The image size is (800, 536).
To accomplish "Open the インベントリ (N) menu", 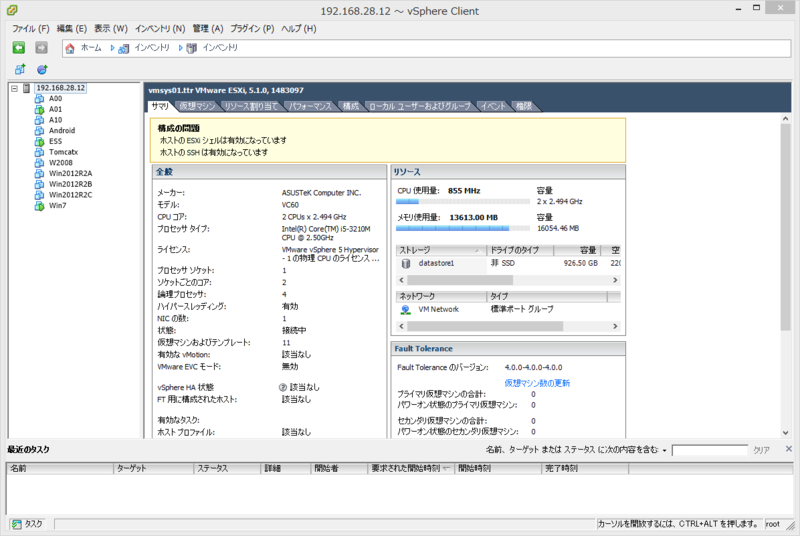I will 160,29.
